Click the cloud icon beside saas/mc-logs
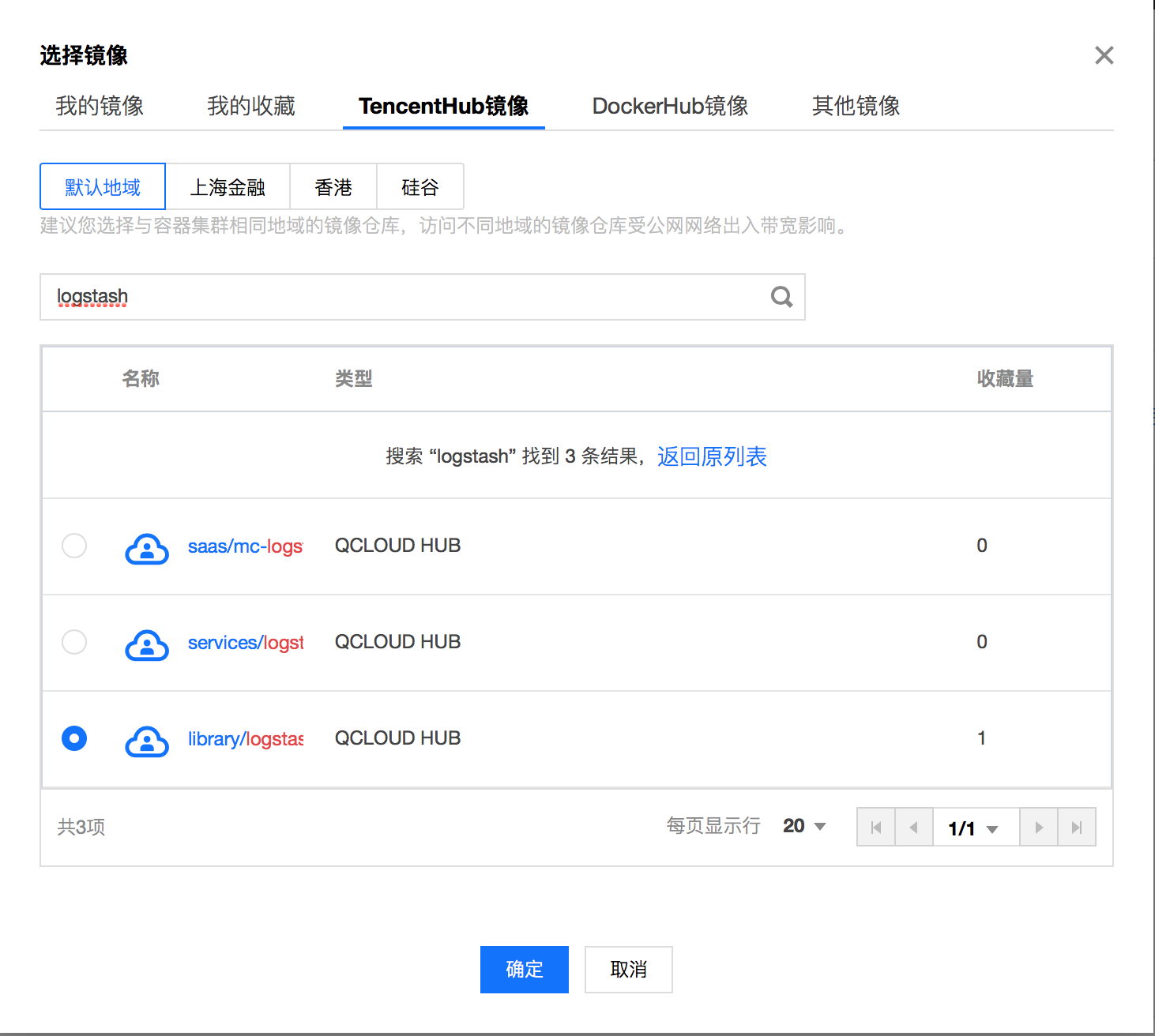Image resolution: width=1155 pixels, height=1036 pixels. coord(147,548)
